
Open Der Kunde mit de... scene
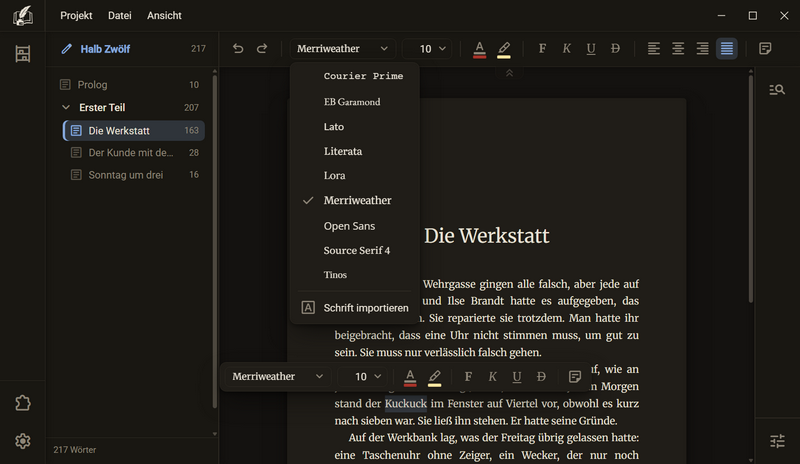pos(134,153)
